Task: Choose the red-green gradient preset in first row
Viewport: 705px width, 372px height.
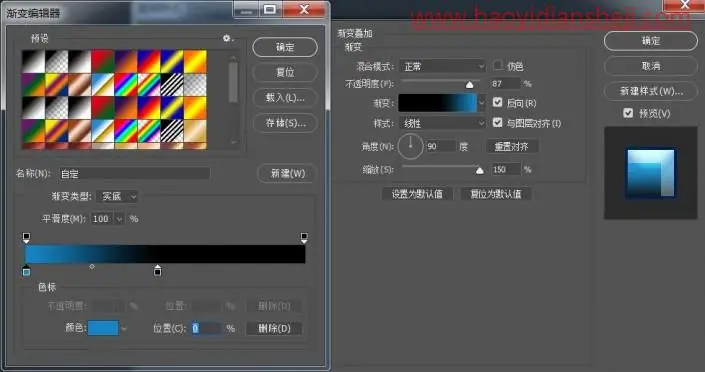Action: point(103,62)
